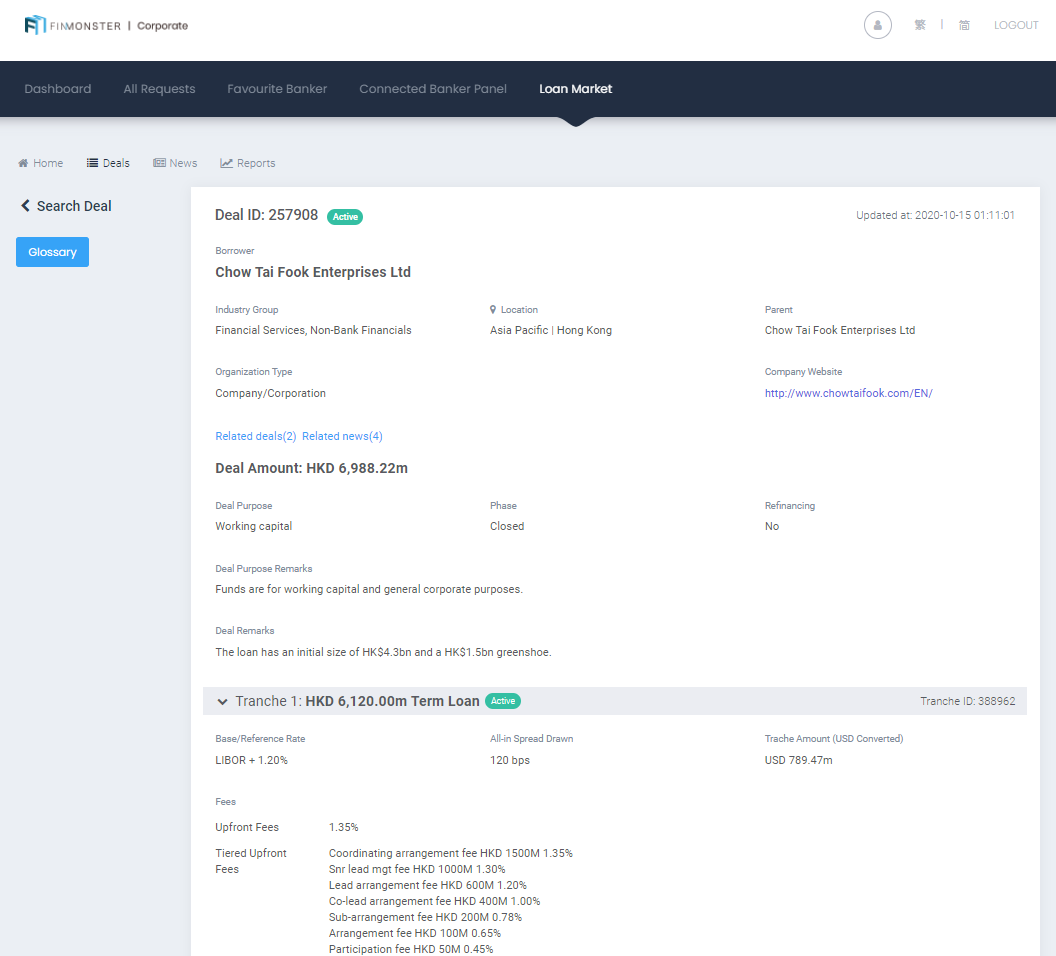Click the Closed phase value
Image resolution: width=1056 pixels, height=956 pixels.
pos(506,526)
